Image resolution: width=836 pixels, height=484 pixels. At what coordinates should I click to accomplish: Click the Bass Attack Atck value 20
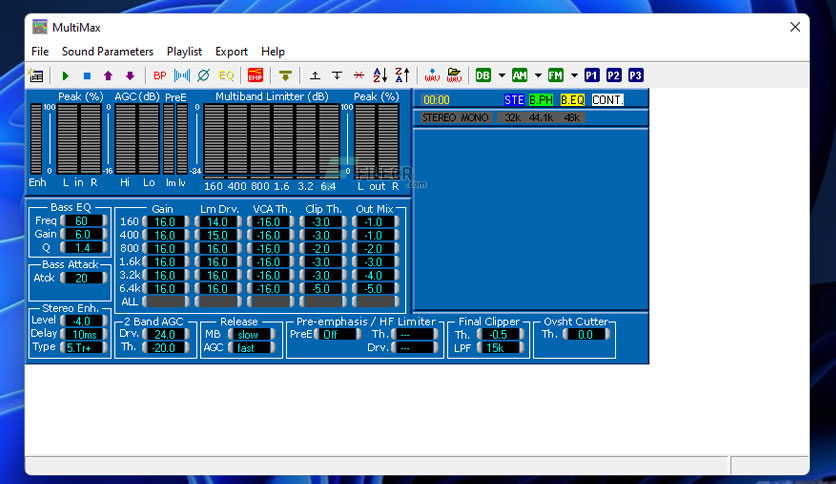[x=84, y=278]
